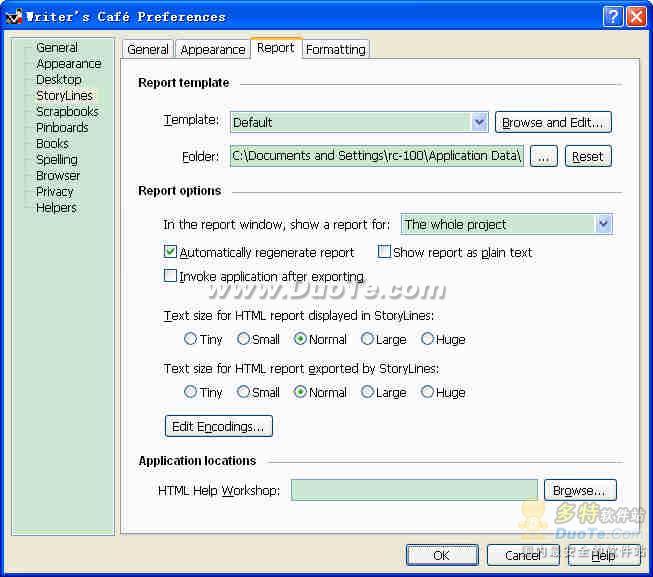
Task: Open the Helpers preferences category
Action: [x=56, y=208]
